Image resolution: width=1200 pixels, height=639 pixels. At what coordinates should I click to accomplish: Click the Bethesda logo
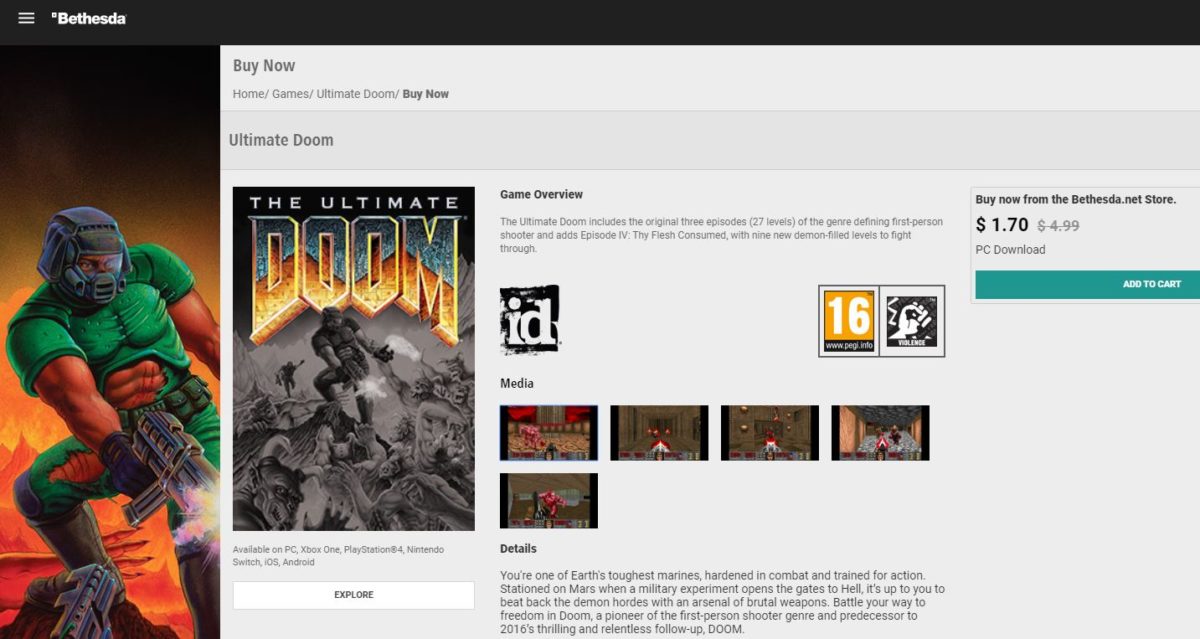(86, 17)
